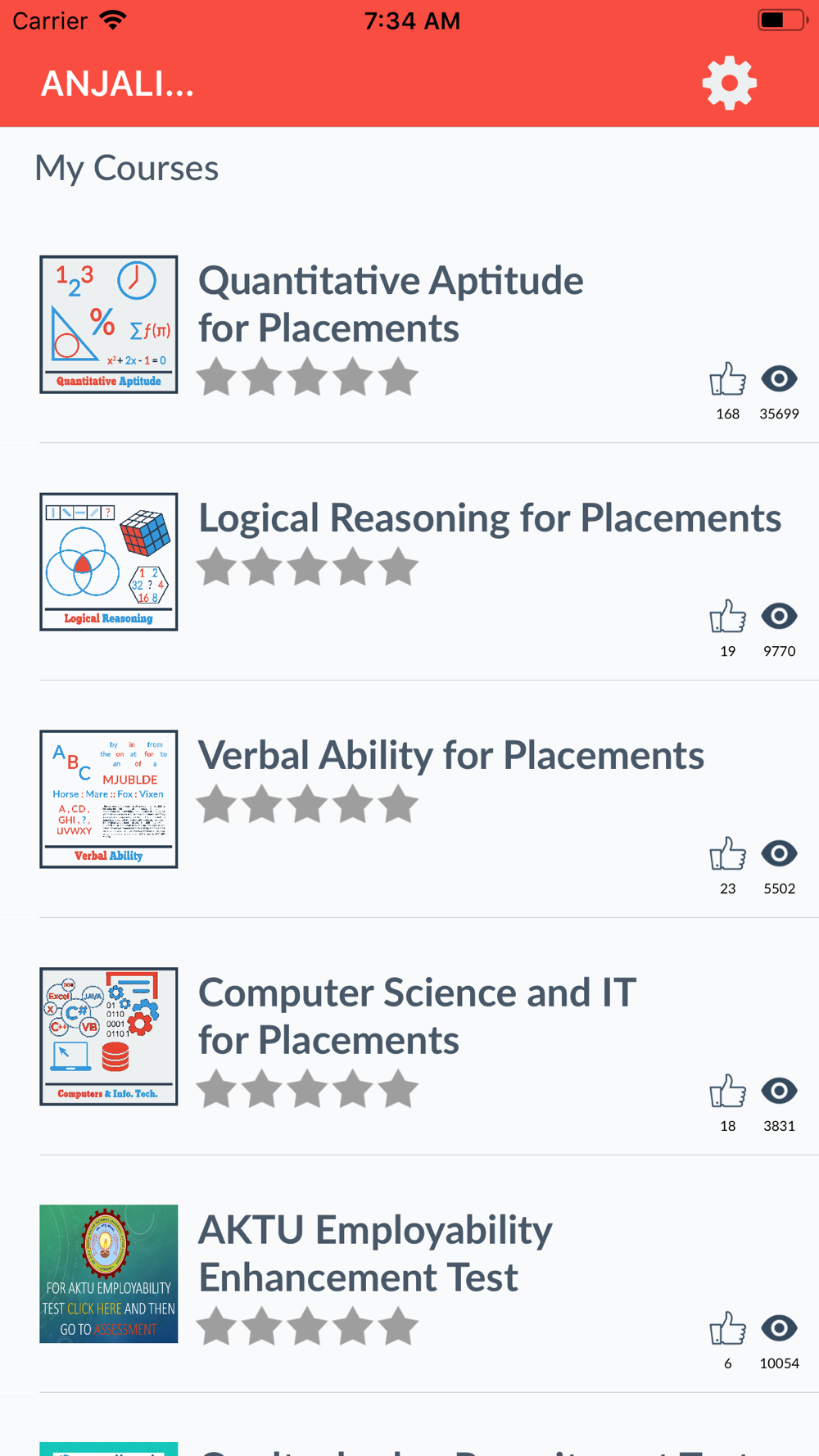Image resolution: width=819 pixels, height=1456 pixels.
Task: Open Quantitative Aptitude for Placements course title
Action: pyautogui.click(x=391, y=304)
